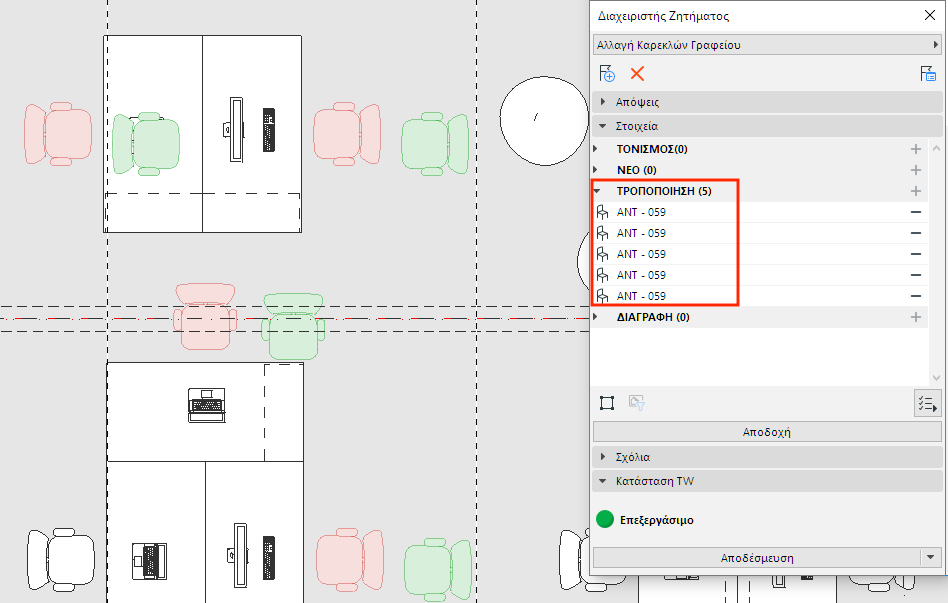Add elements to ΤΡΟΠΟΠΟΙΗΣΗ with plus icon

click(x=916, y=191)
